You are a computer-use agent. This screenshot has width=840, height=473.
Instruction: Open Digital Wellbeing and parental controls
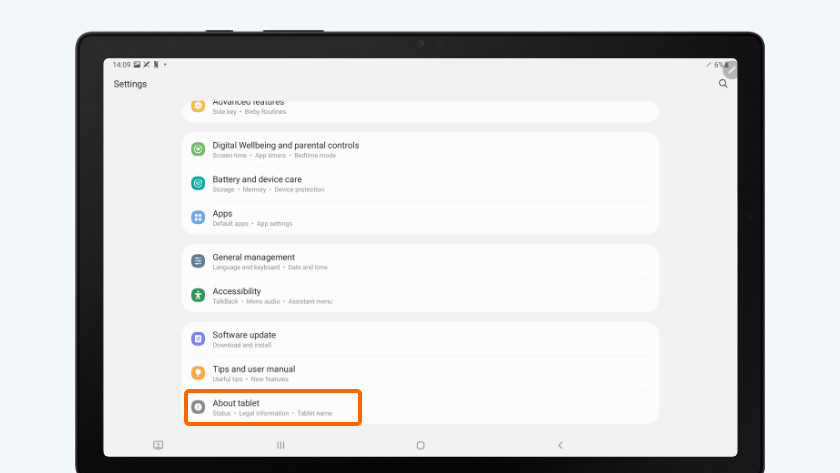(x=285, y=149)
